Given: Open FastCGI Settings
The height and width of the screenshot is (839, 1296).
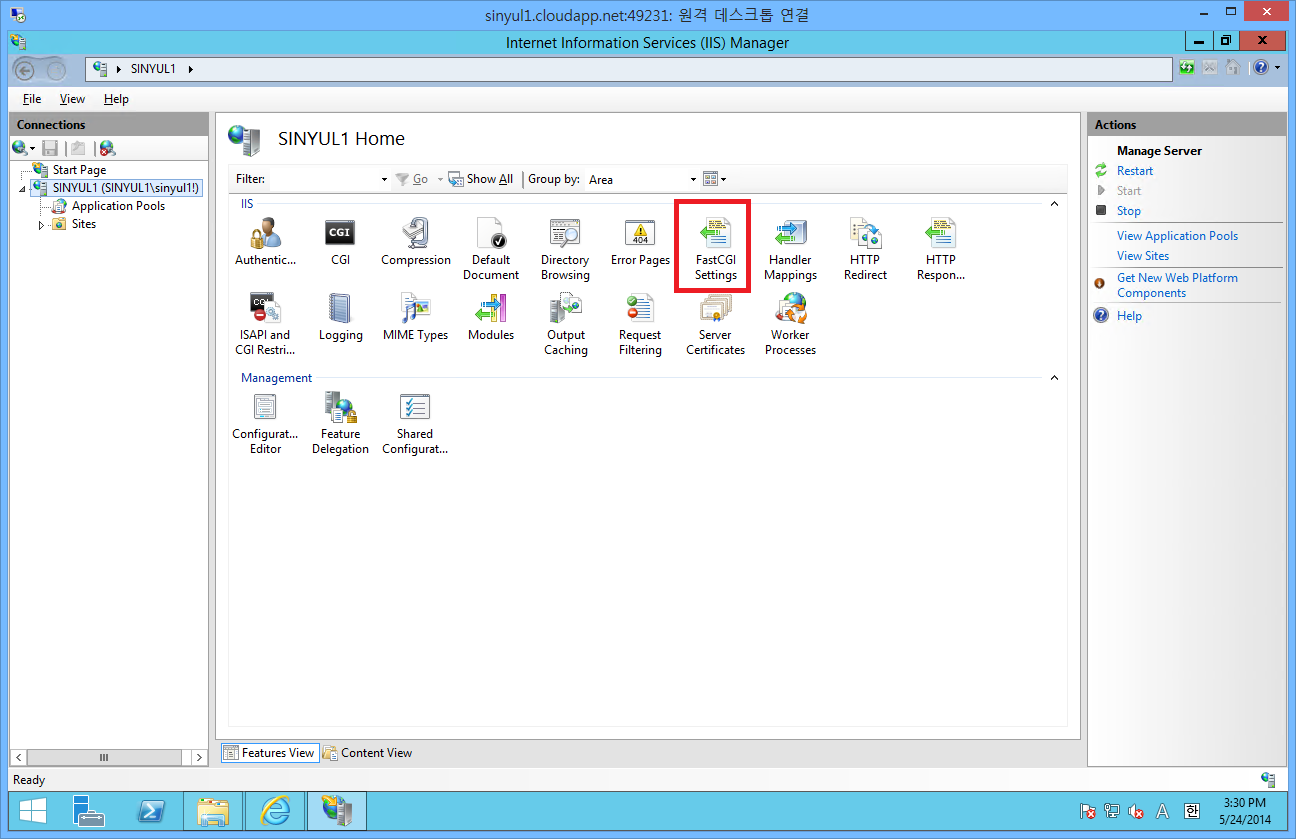Looking at the screenshot, I should 715,250.
